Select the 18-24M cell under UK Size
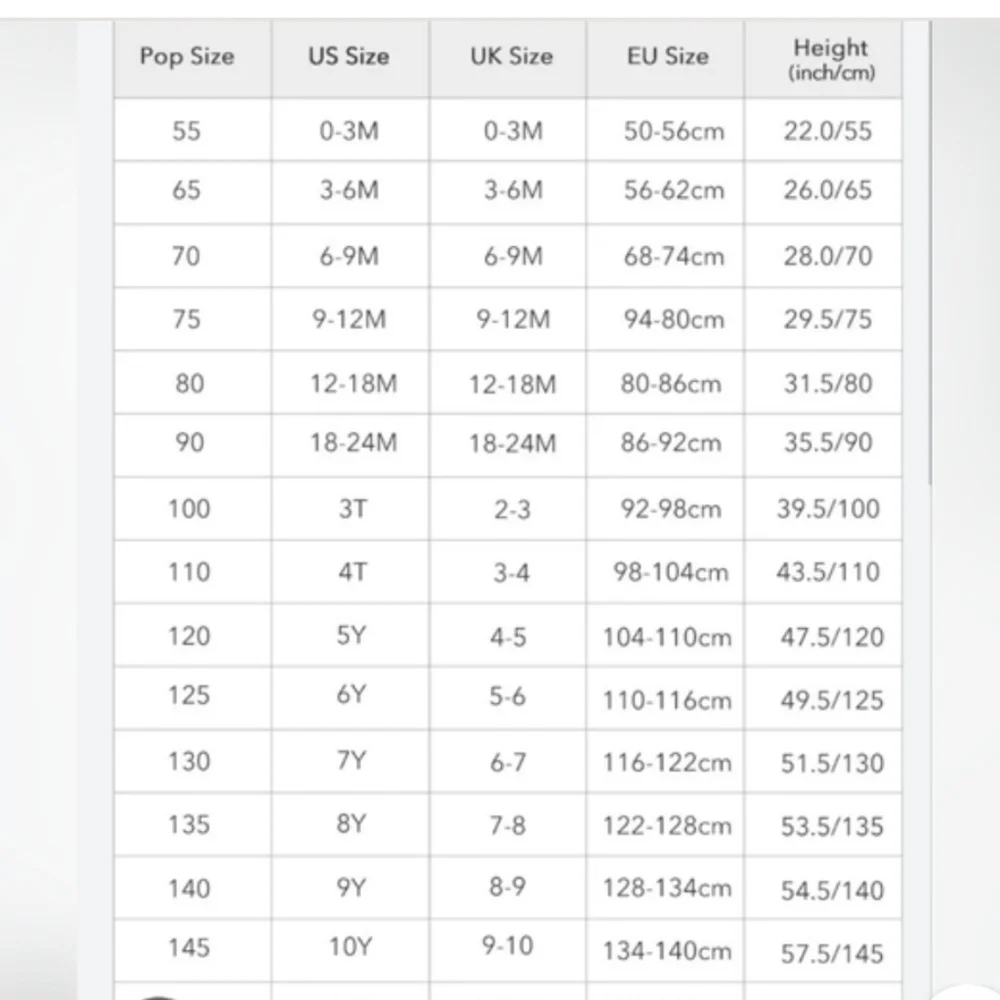The height and width of the screenshot is (1000, 1000). [x=512, y=443]
